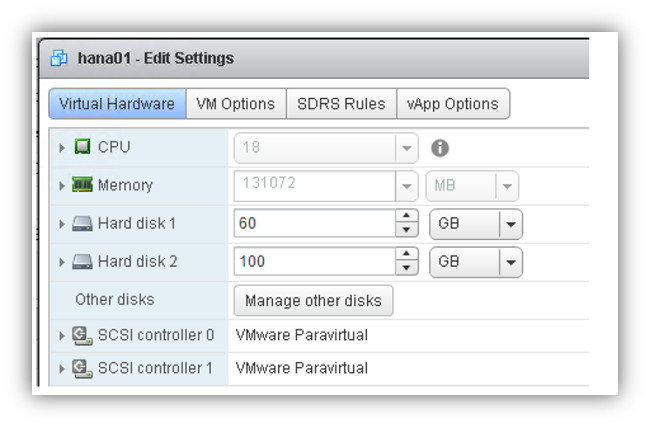Select the vApp Options tab

click(x=452, y=104)
